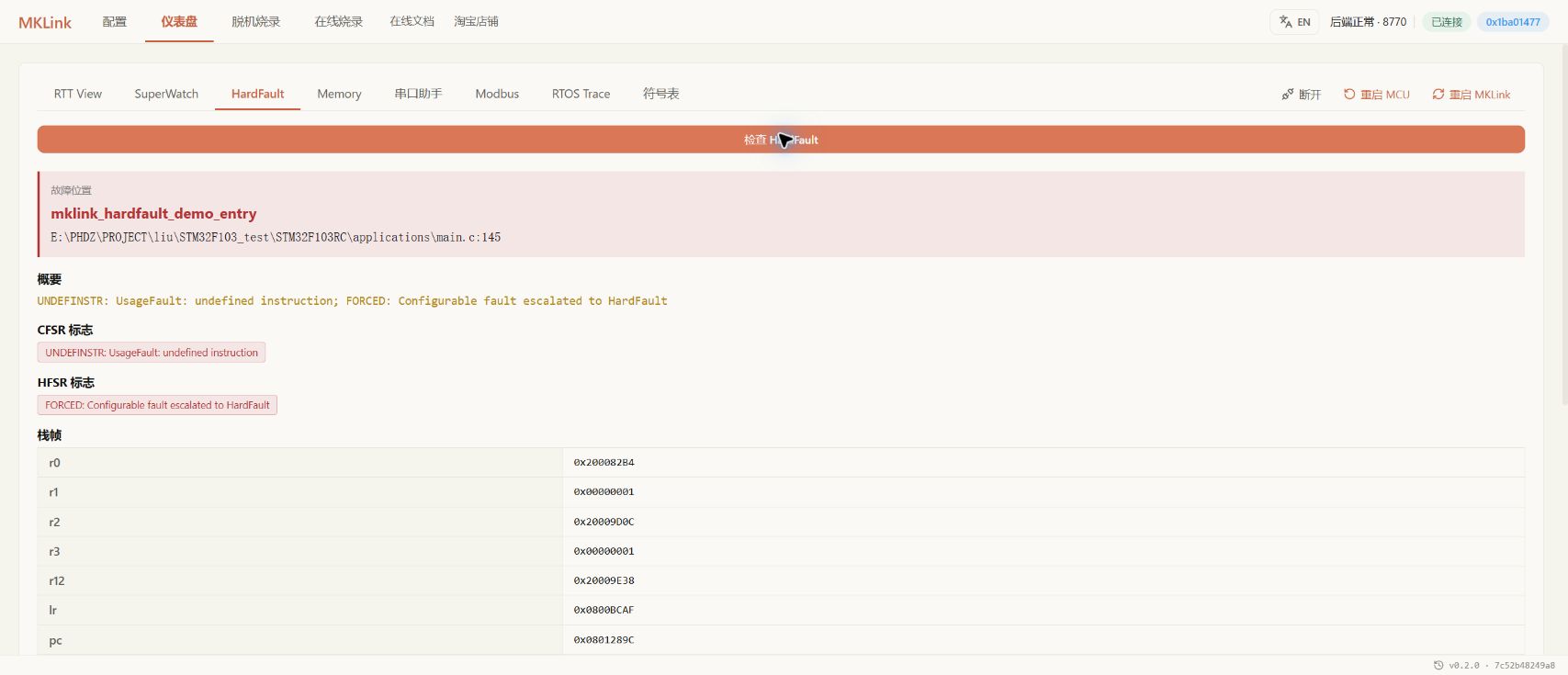Screen dimensions: 1568x675
Task: Click the unplug icon beside 断开
Action: (1288, 95)
